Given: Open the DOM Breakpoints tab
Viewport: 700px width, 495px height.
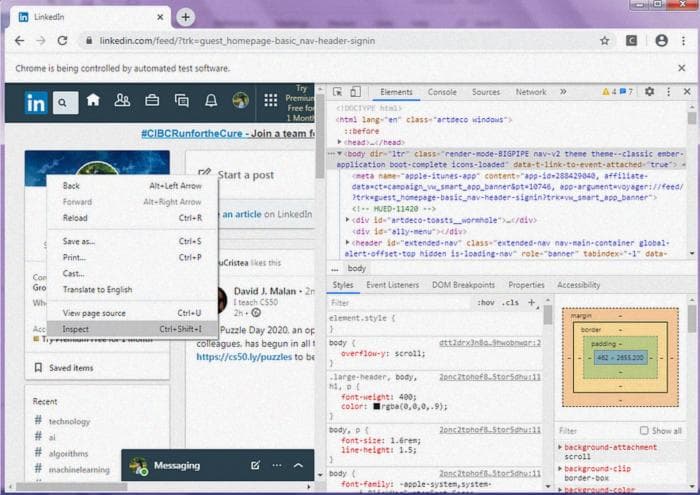Looking at the screenshot, I should pos(463,285).
